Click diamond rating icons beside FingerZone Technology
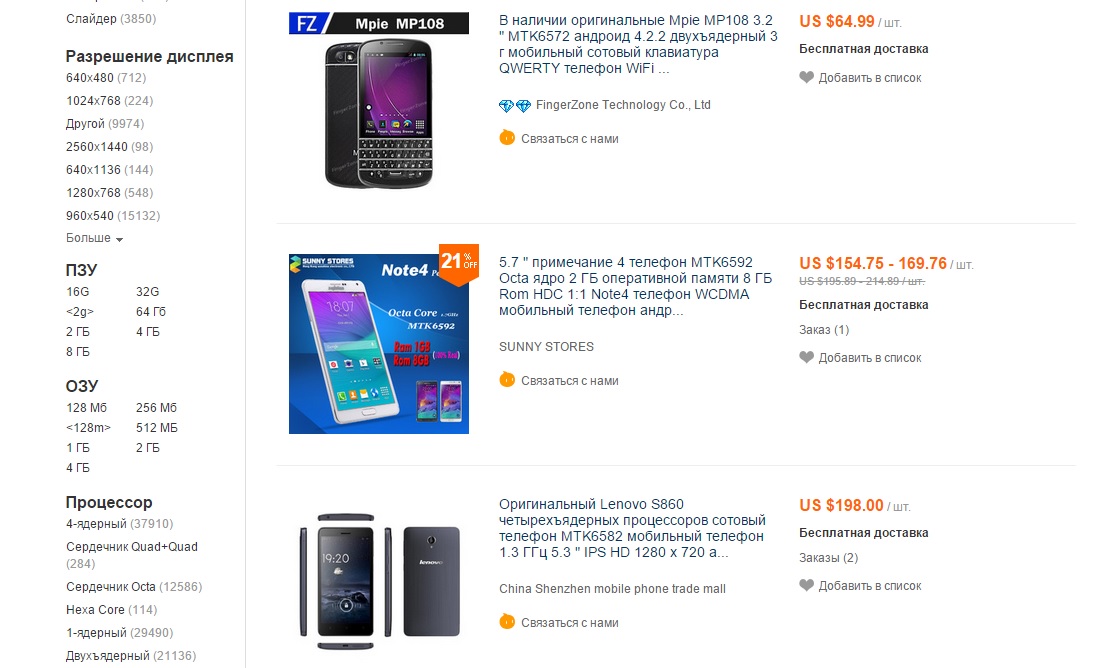 point(515,106)
